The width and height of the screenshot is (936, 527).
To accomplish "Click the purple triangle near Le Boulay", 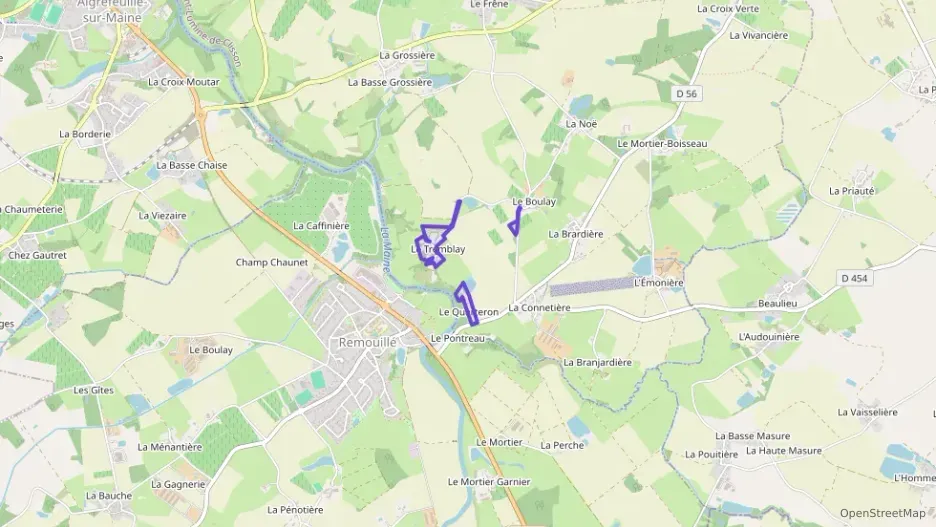I will click(x=515, y=221).
